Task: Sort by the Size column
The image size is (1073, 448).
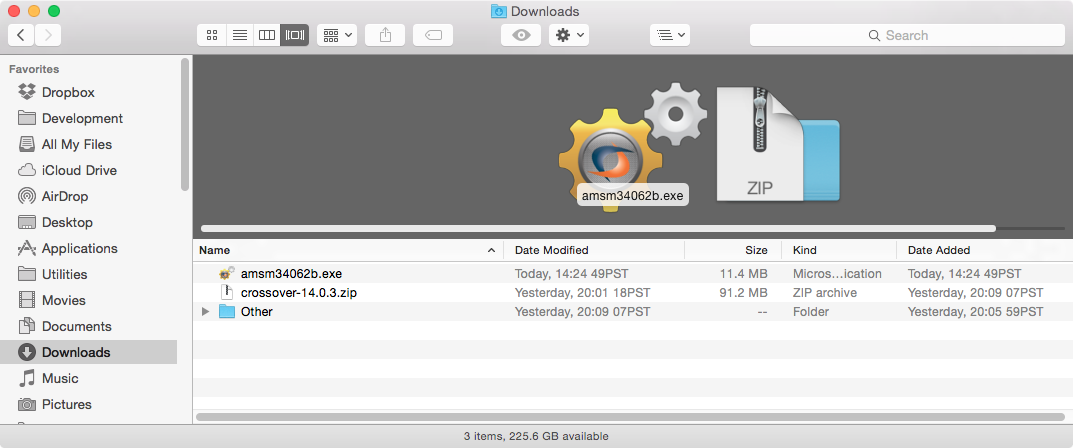Action: pyautogui.click(x=733, y=250)
